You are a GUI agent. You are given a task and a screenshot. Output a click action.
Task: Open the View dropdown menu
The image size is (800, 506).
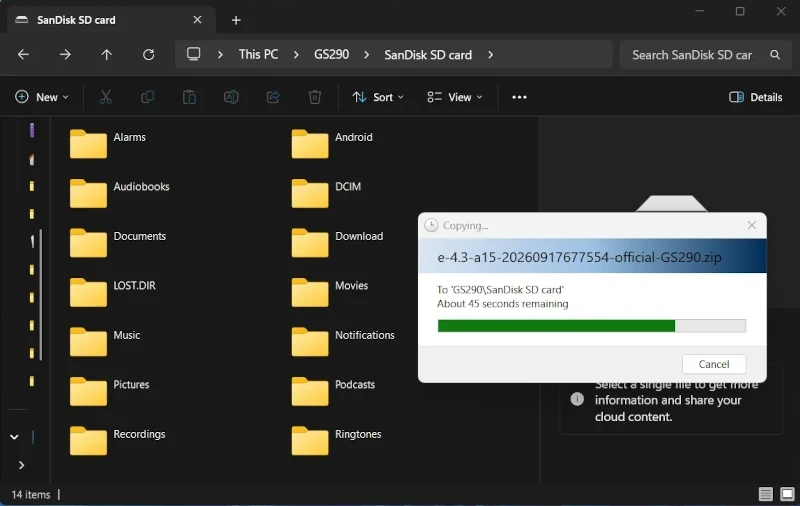coord(455,97)
